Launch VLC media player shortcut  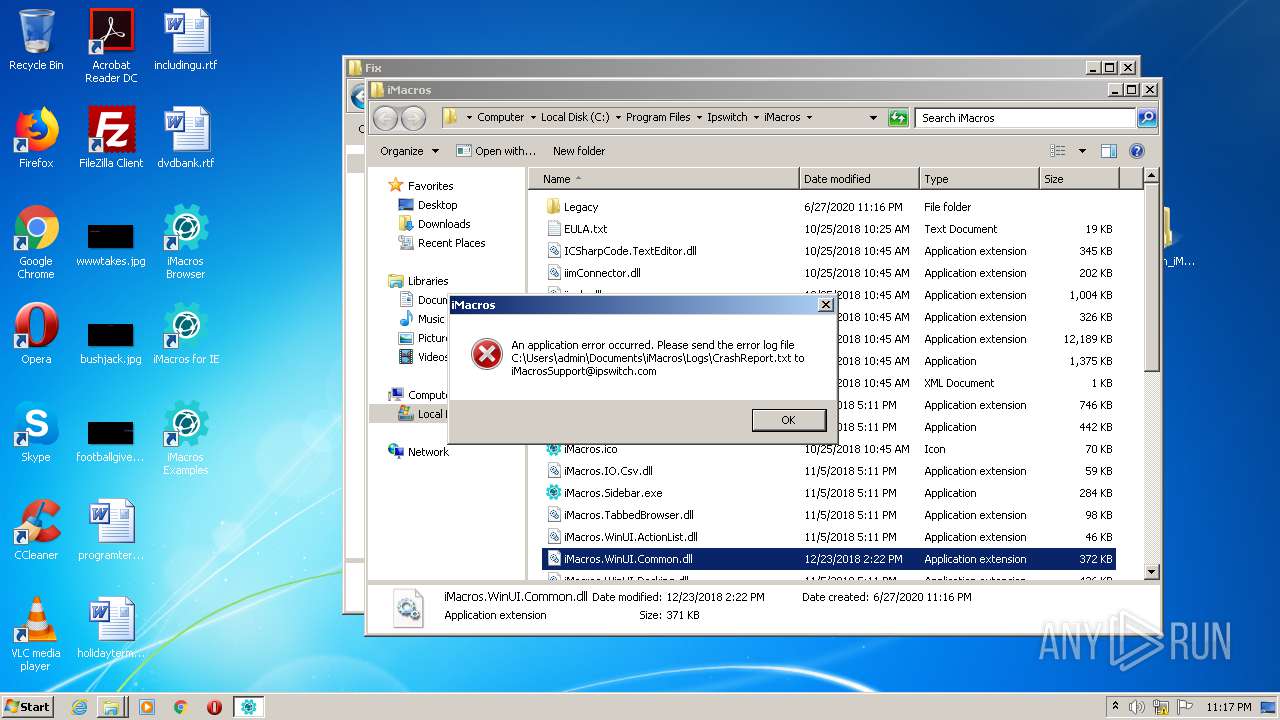pos(36,634)
